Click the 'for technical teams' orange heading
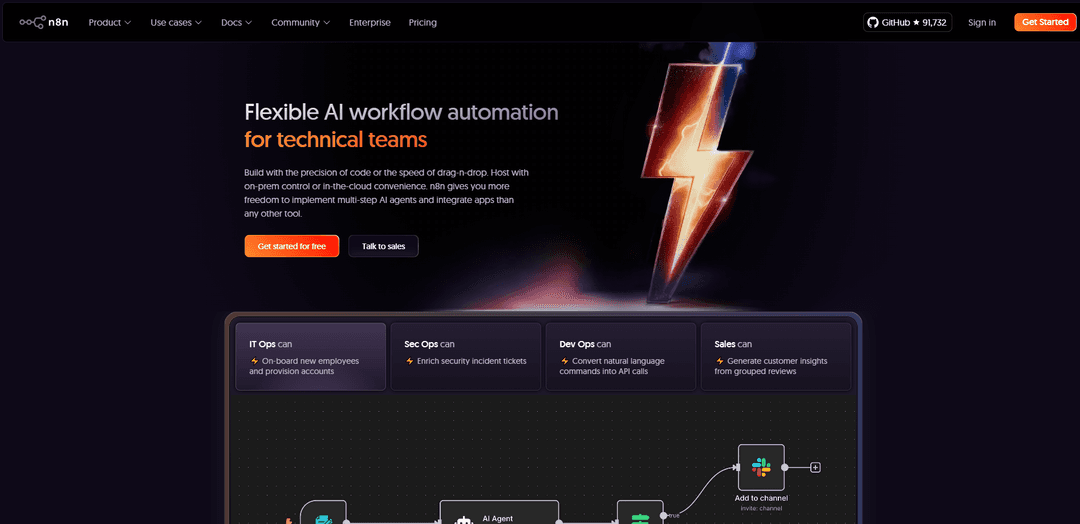The image size is (1080, 524). 335,140
